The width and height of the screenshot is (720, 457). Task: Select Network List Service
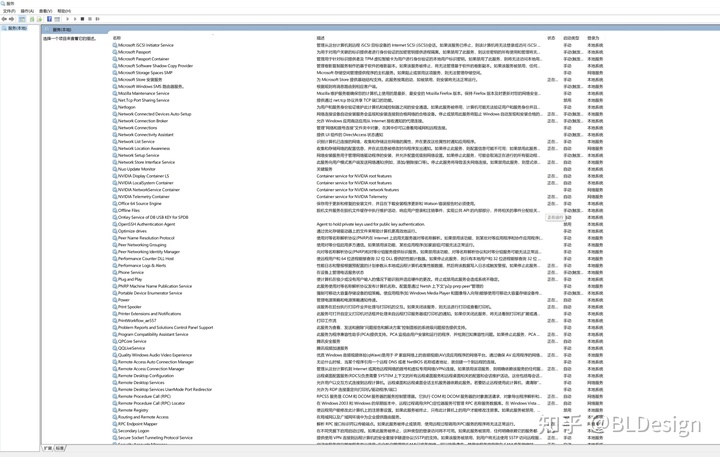(136, 141)
